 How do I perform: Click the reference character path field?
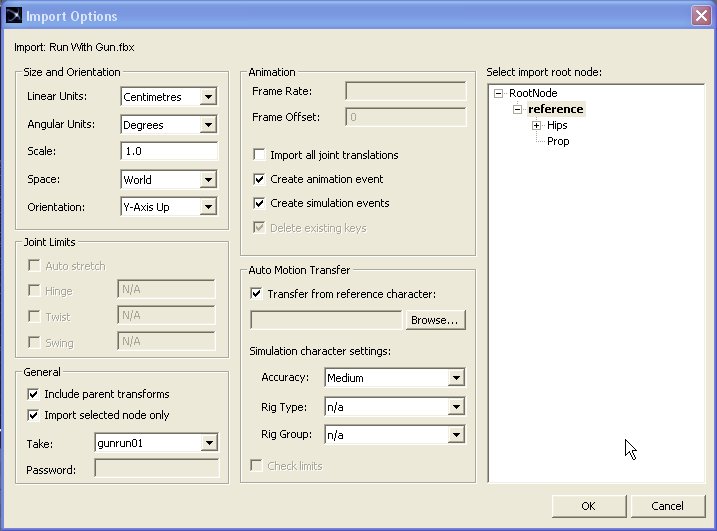(326, 320)
